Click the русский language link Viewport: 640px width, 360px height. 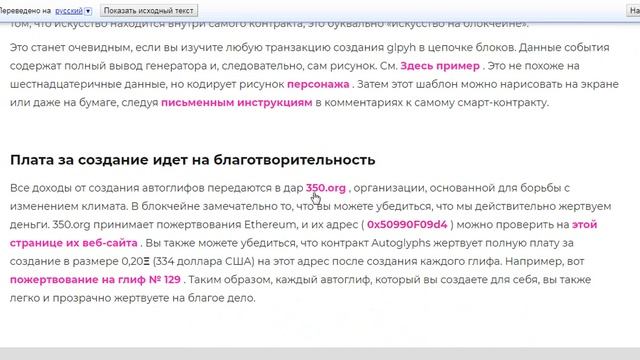(69, 11)
